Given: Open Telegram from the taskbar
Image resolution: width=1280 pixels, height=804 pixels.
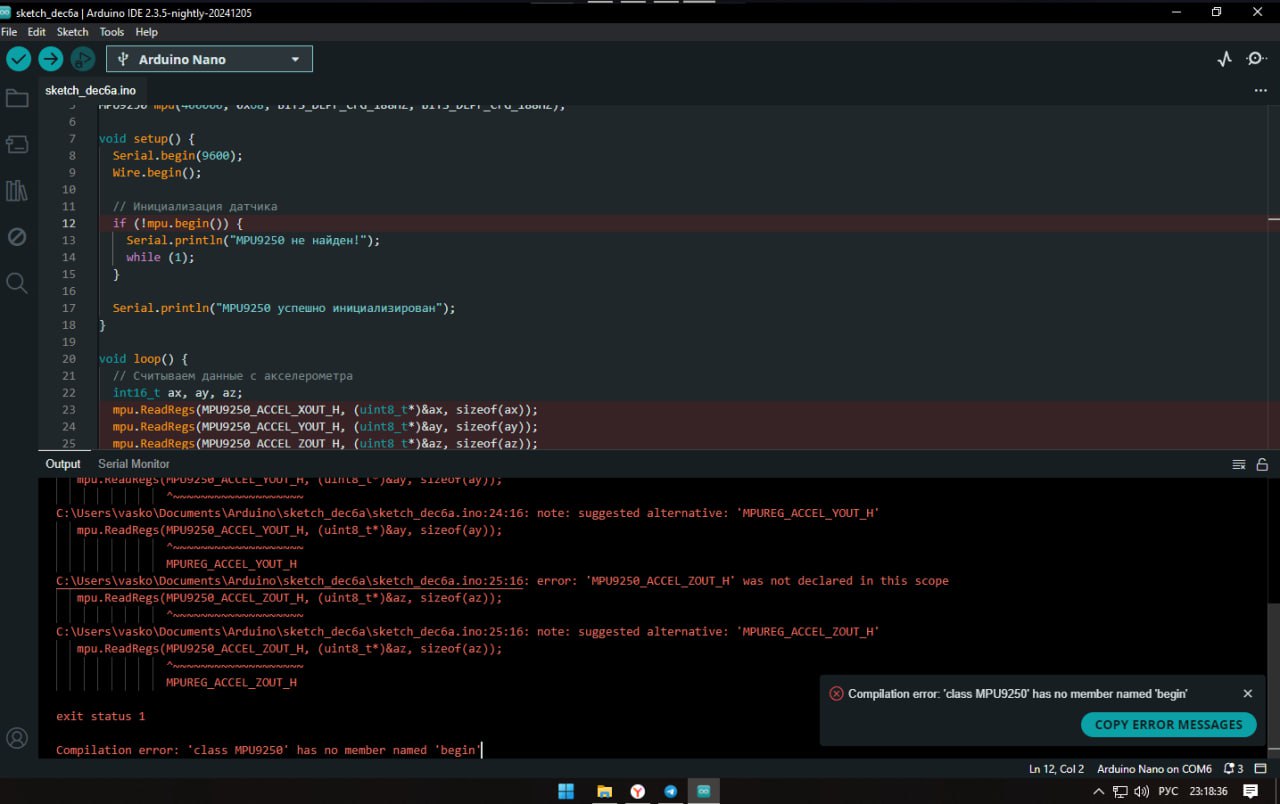Looking at the screenshot, I should (670, 791).
